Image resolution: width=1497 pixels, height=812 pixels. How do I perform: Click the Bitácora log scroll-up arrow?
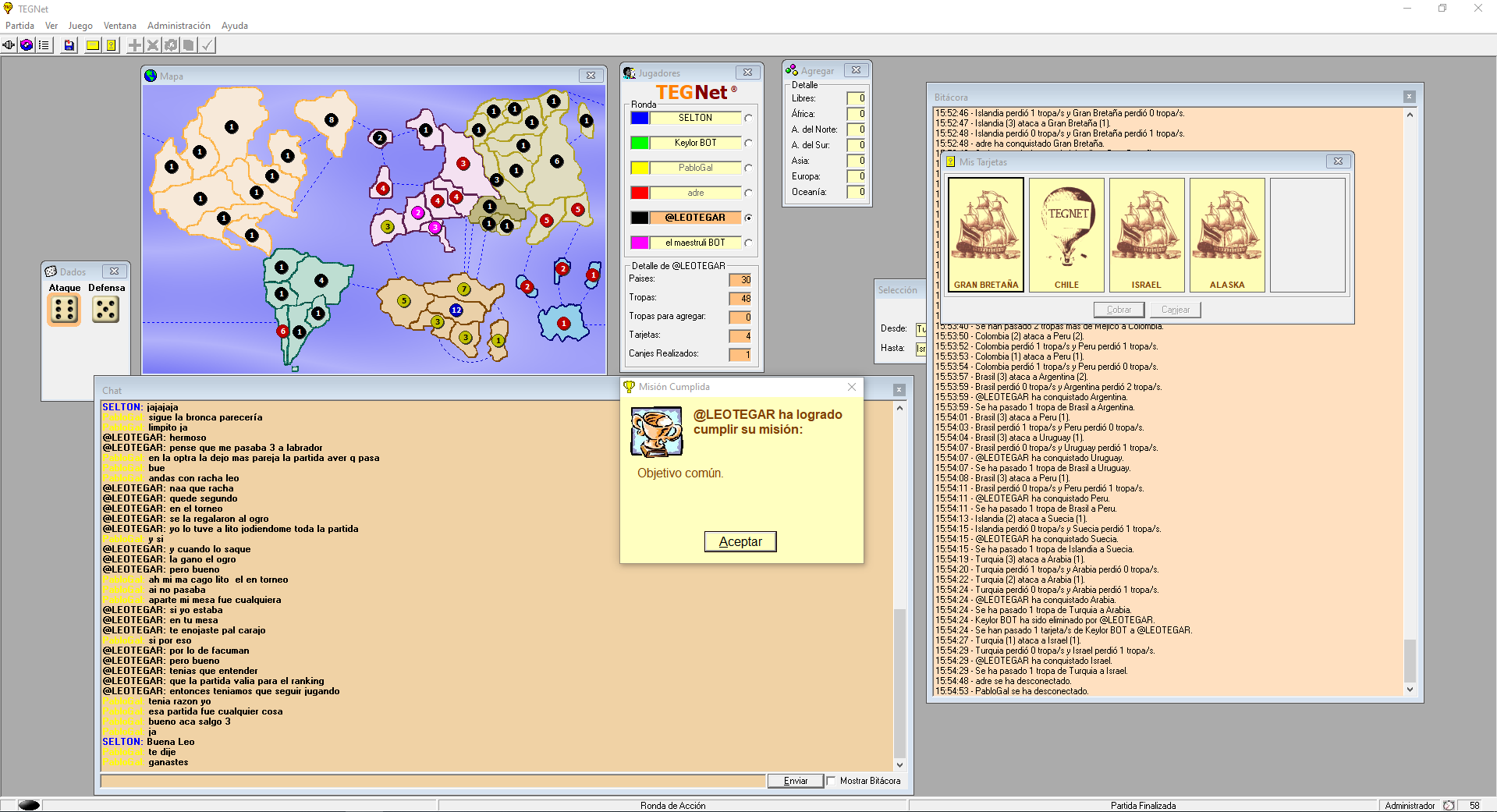(x=1410, y=115)
